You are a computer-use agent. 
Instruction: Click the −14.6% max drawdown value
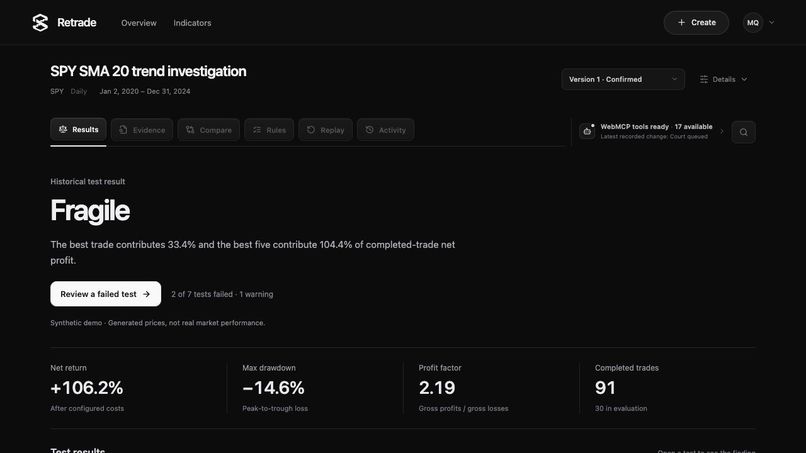273,388
